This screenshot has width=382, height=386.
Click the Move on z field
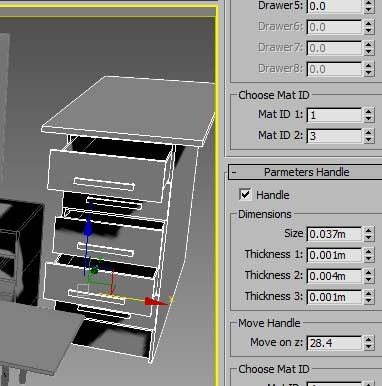pyautogui.click(x=334, y=343)
